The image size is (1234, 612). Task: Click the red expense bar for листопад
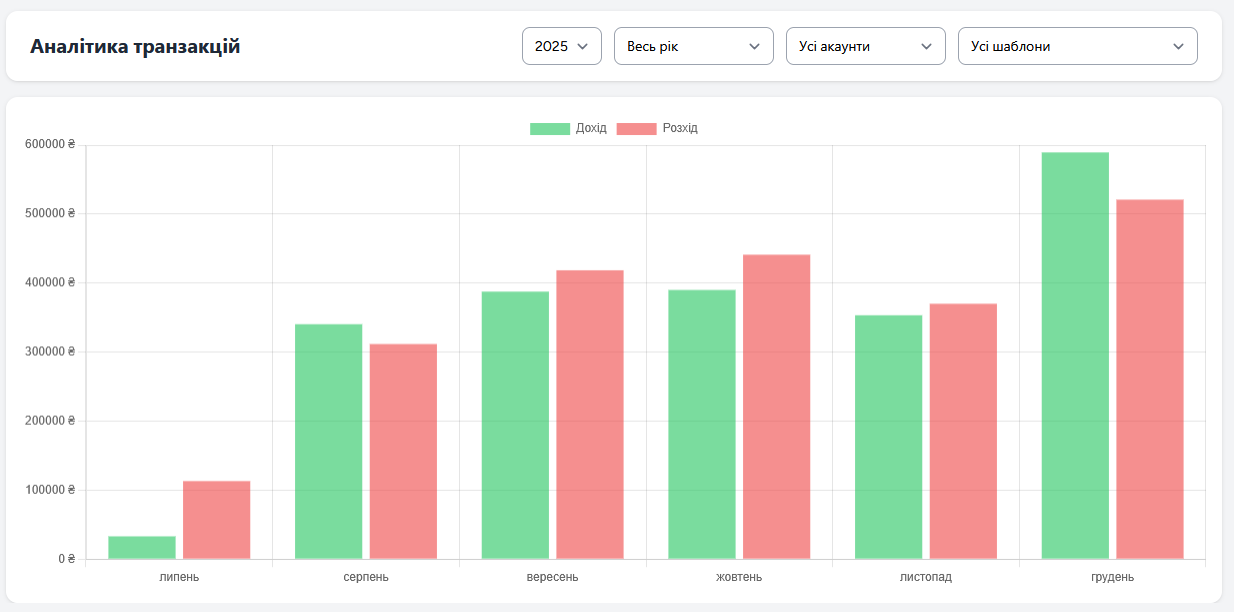pyautogui.click(x=961, y=430)
